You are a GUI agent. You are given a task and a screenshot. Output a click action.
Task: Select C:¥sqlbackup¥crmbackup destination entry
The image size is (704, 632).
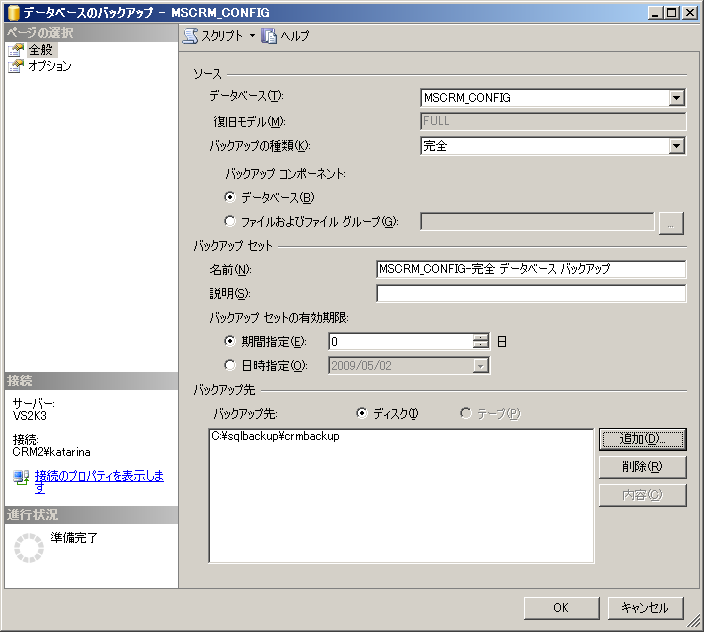(275, 436)
